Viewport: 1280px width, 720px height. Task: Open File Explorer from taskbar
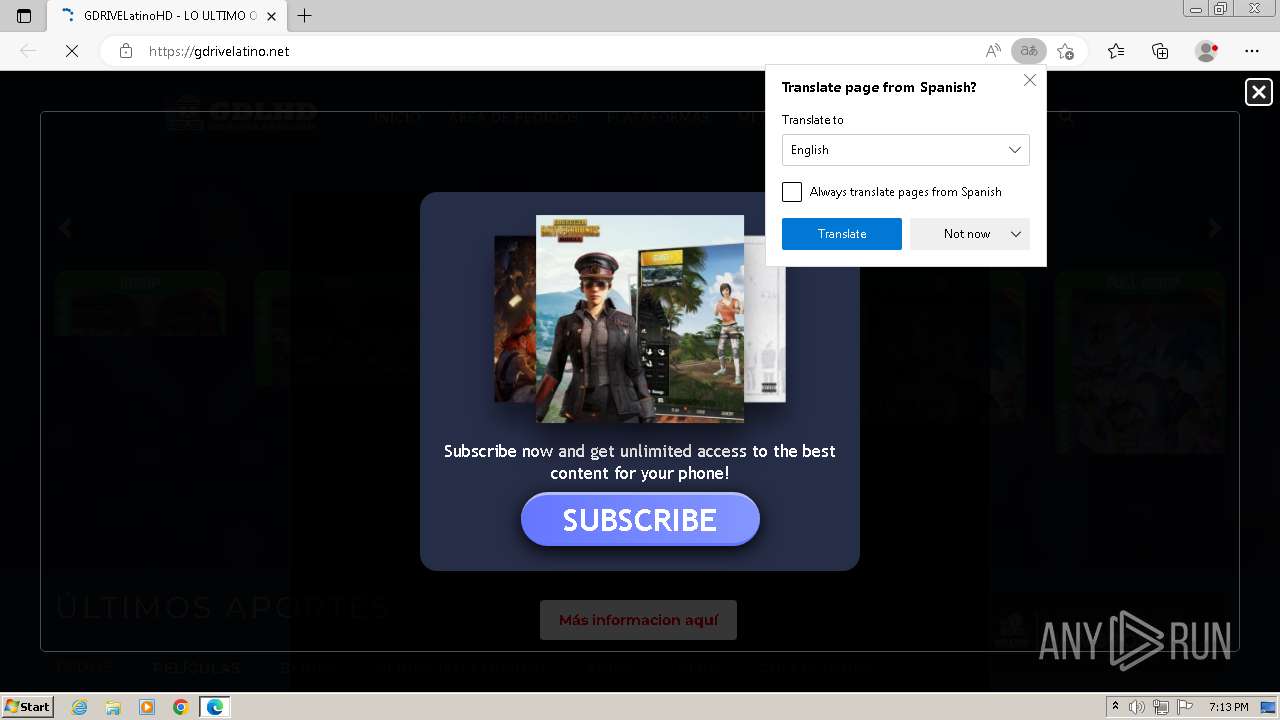113,707
